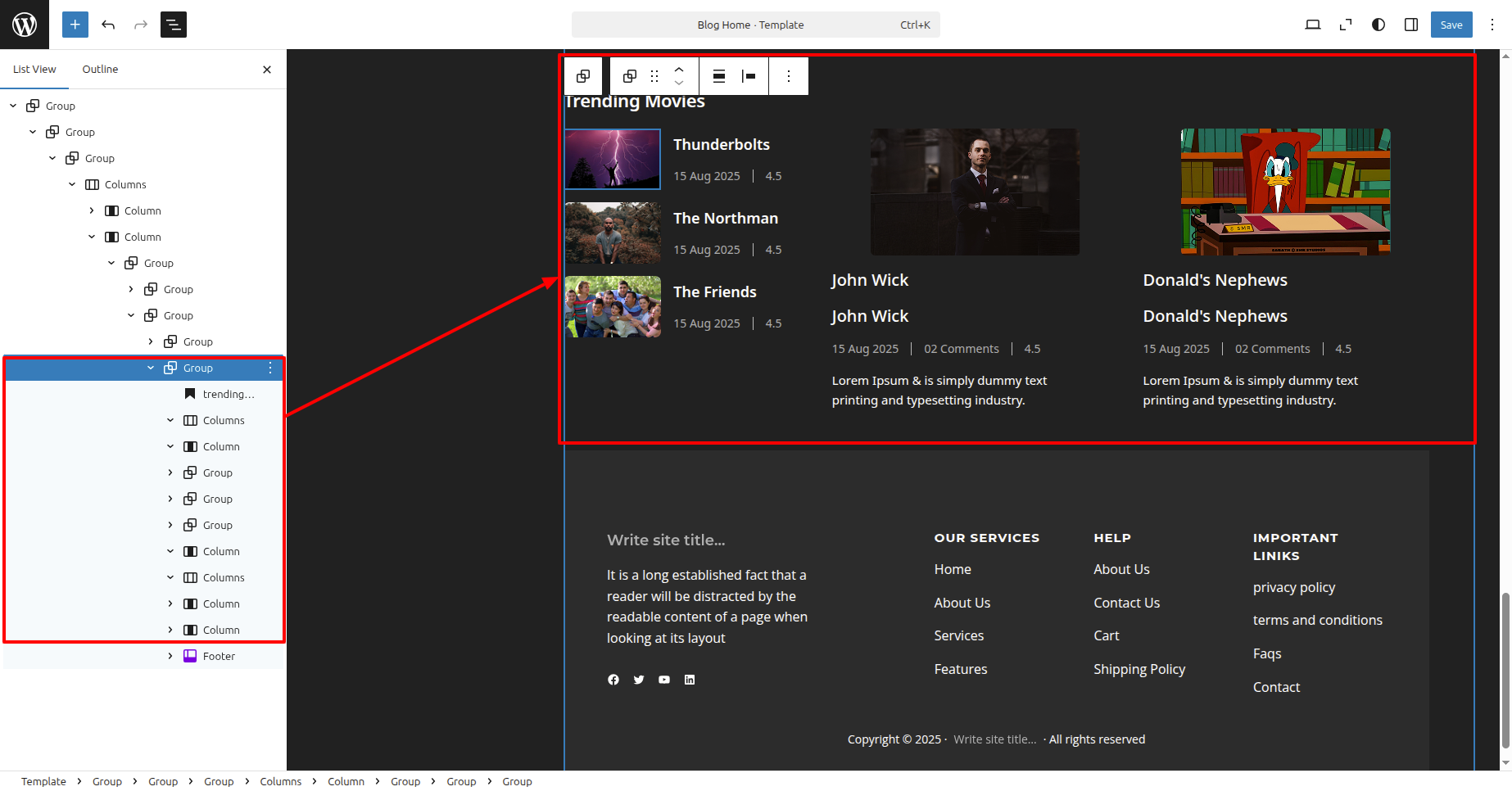1512x791 pixels.
Task: Open block toolbar three-dot options menu
Action: tap(789, 76)
